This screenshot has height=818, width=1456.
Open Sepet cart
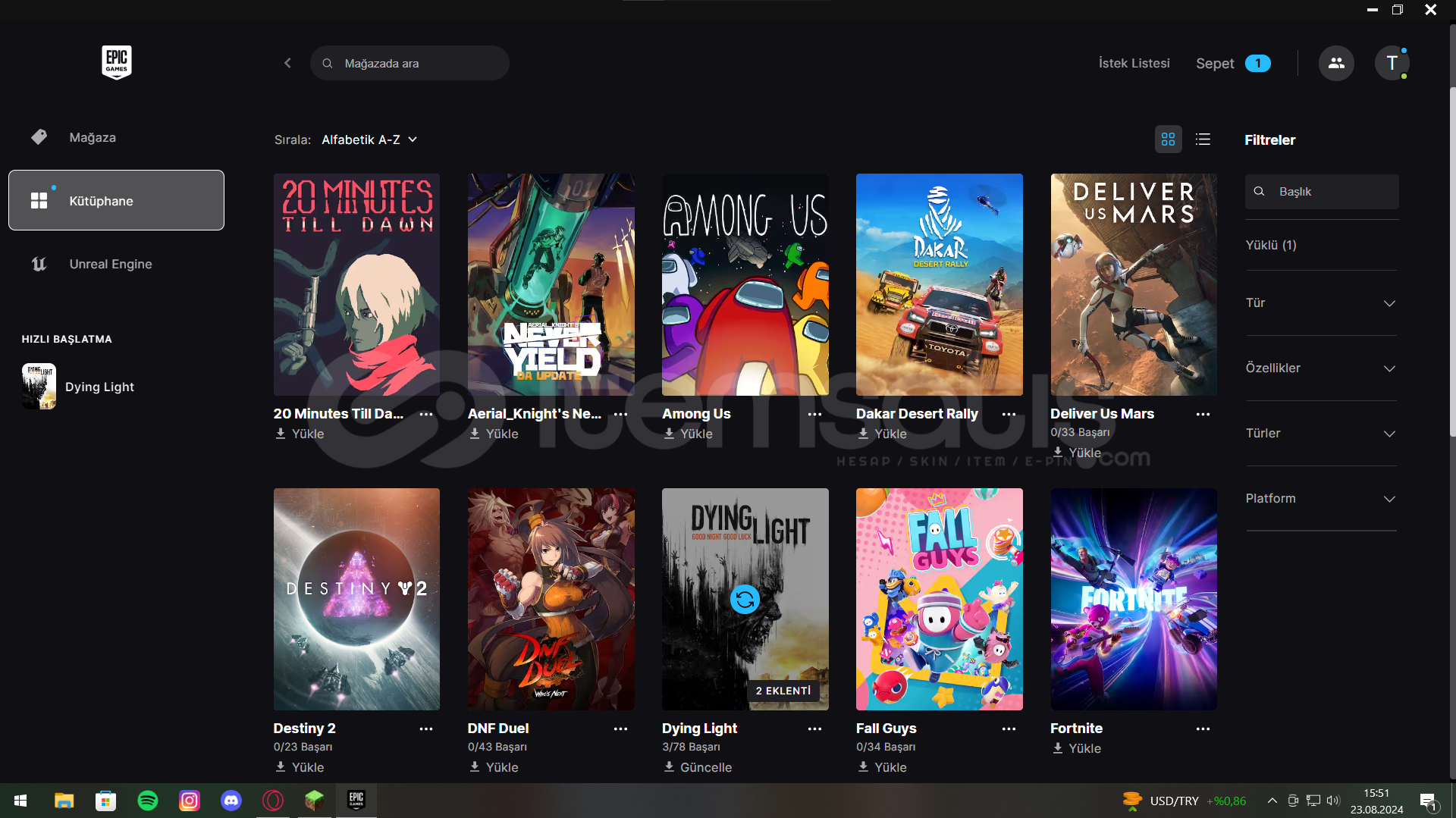tap(1233, 64)
